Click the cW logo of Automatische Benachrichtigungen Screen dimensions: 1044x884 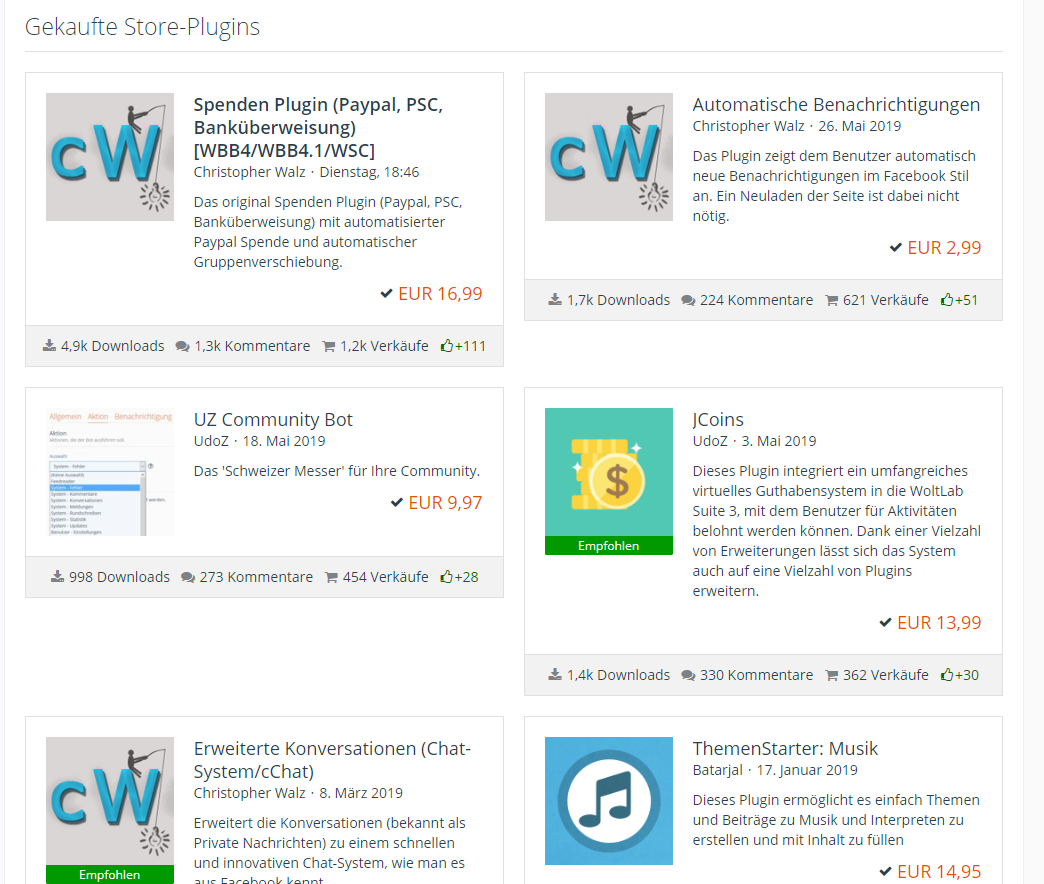pyautogui.click(x=608, y=157)
